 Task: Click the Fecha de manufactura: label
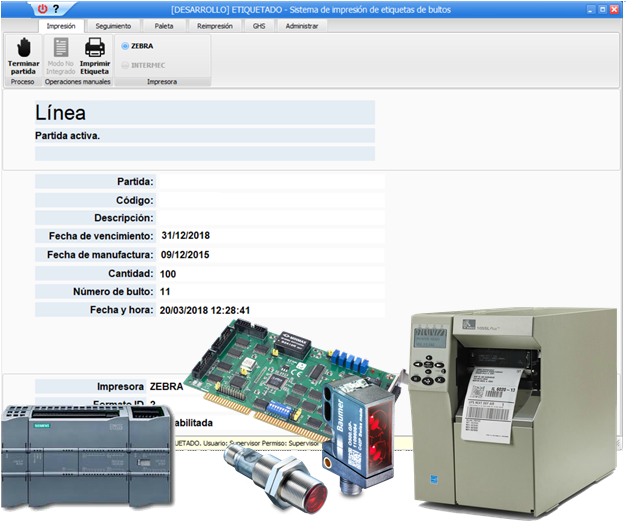pyautogui.click(x=100, y=255)
